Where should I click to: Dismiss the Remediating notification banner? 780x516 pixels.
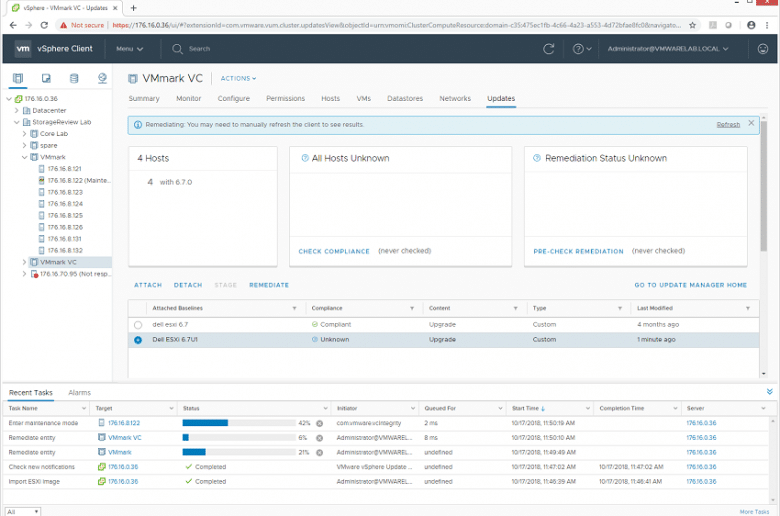click(751, 123)
